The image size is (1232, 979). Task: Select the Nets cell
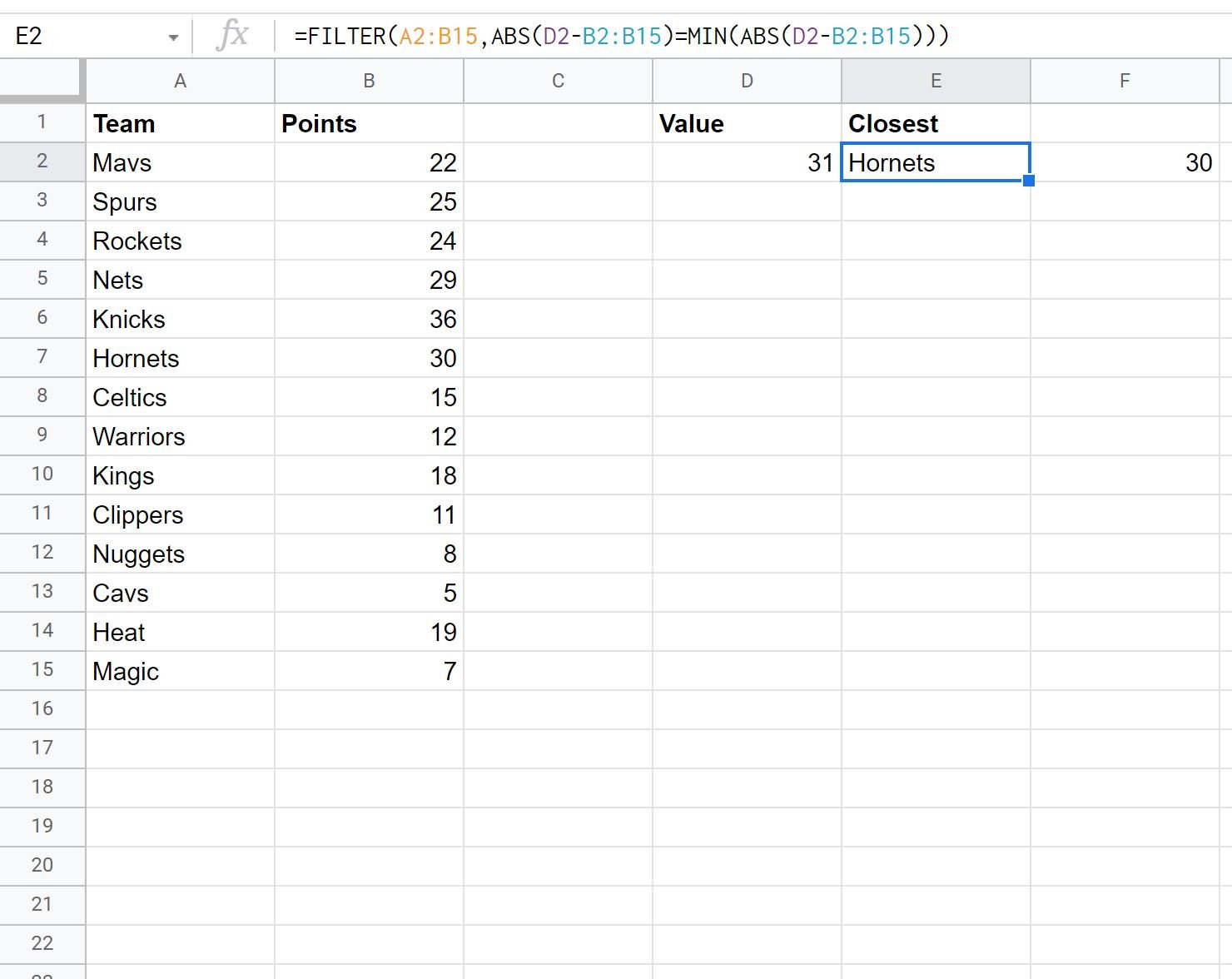180,280
